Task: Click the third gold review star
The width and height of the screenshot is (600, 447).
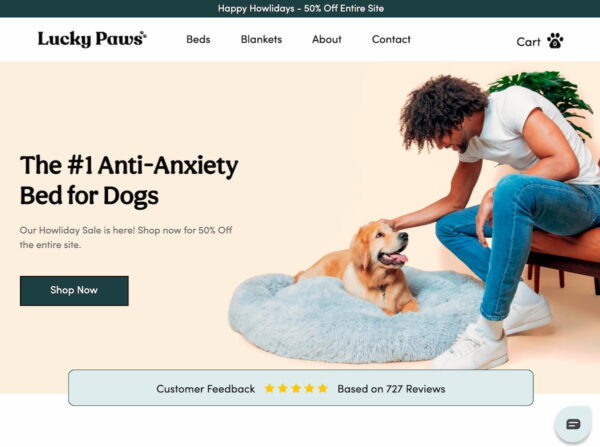Action: pos(296,388)
